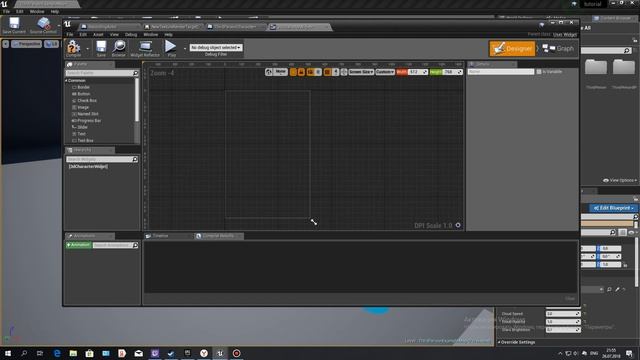This screenshot has height=360, width=640.
Task: Toggle the orange grid snapping icon
Action: pos(327,72)
